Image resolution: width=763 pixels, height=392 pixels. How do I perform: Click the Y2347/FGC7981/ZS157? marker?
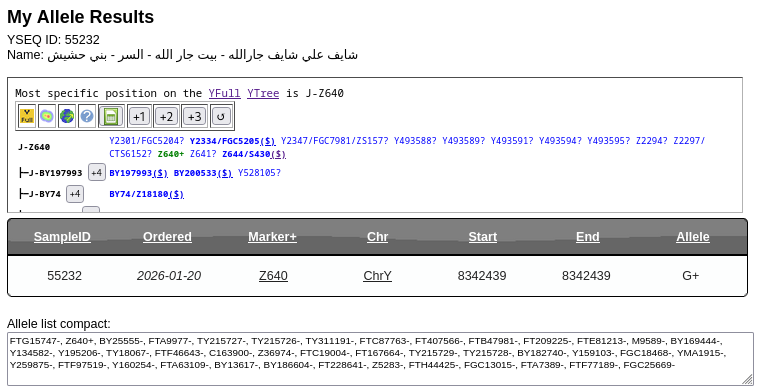[x=334, y=141]
